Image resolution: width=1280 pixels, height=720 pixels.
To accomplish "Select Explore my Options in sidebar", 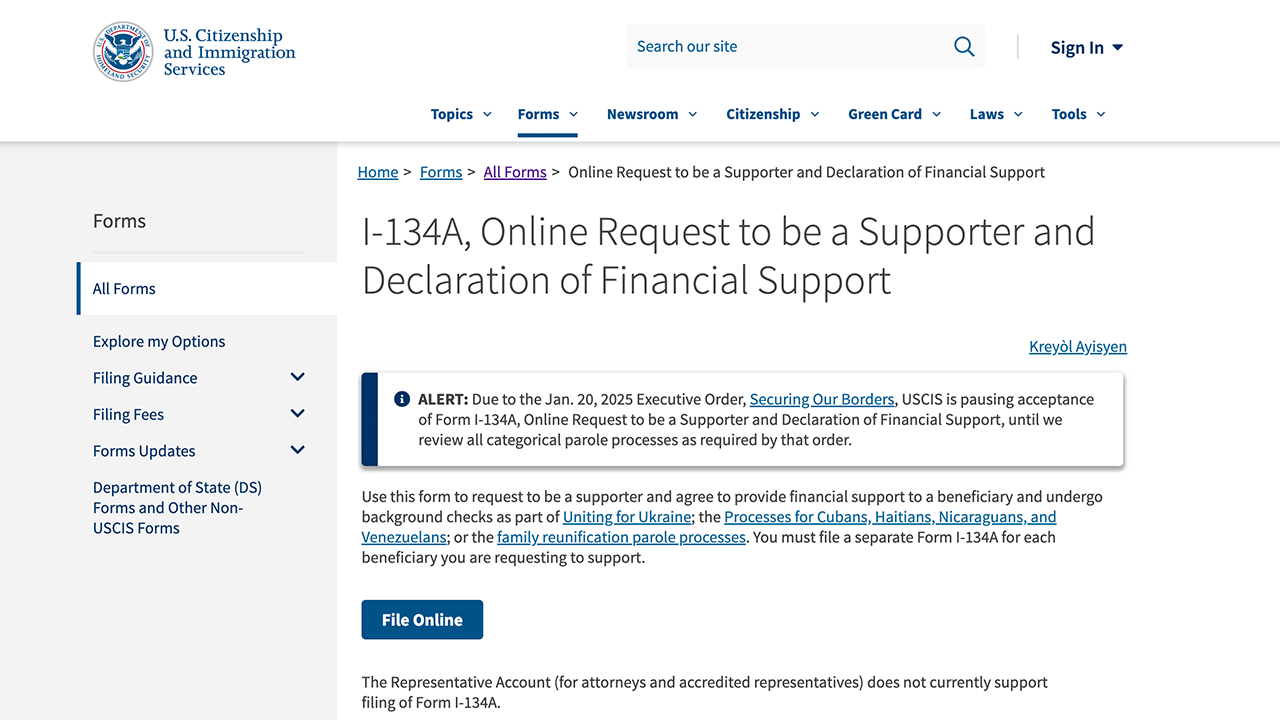I will 159,341.
